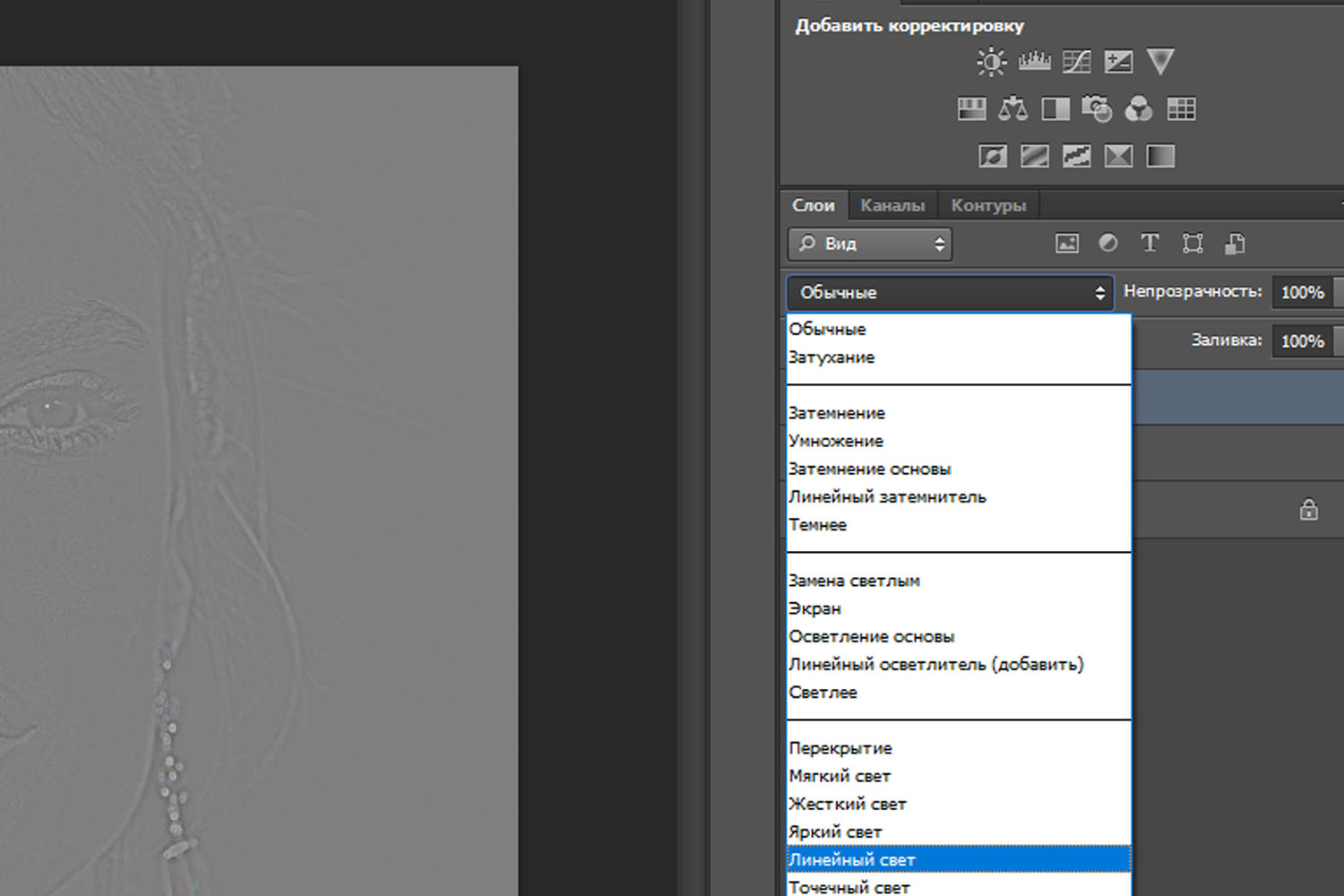The height and width of the screenshot is (896, 1344).
Task: Add an Invert adjustment layer
Action: pyautogui.click(x=992, y=157)
